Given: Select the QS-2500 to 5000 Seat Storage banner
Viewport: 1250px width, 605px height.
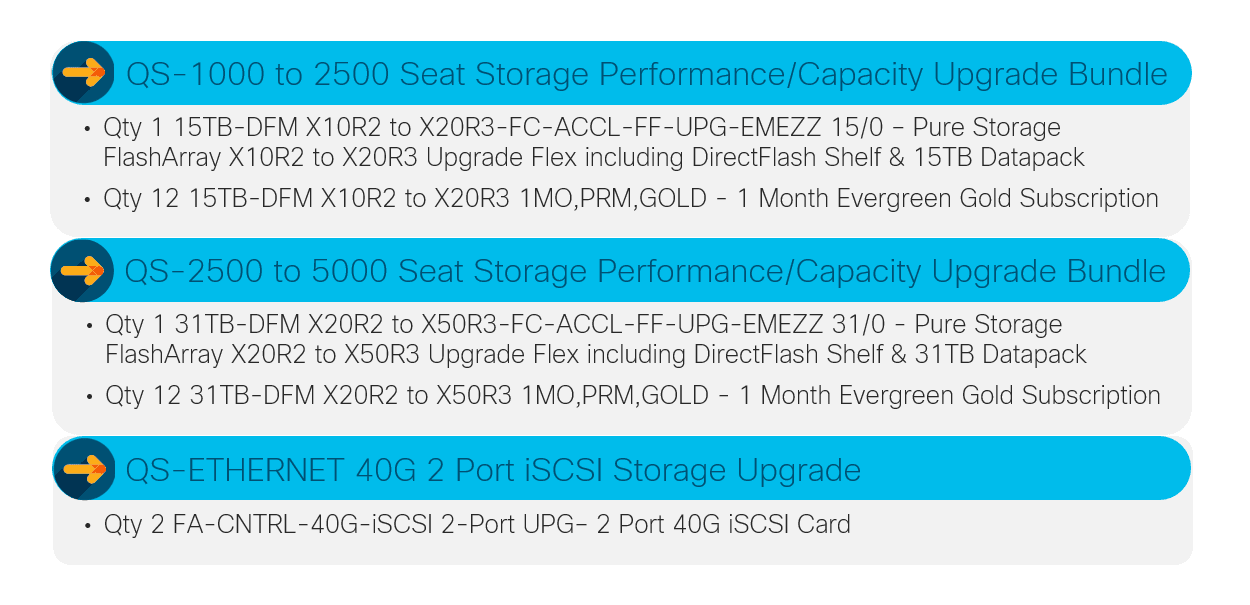Looking at the screenshot, I should coord(622,270).
